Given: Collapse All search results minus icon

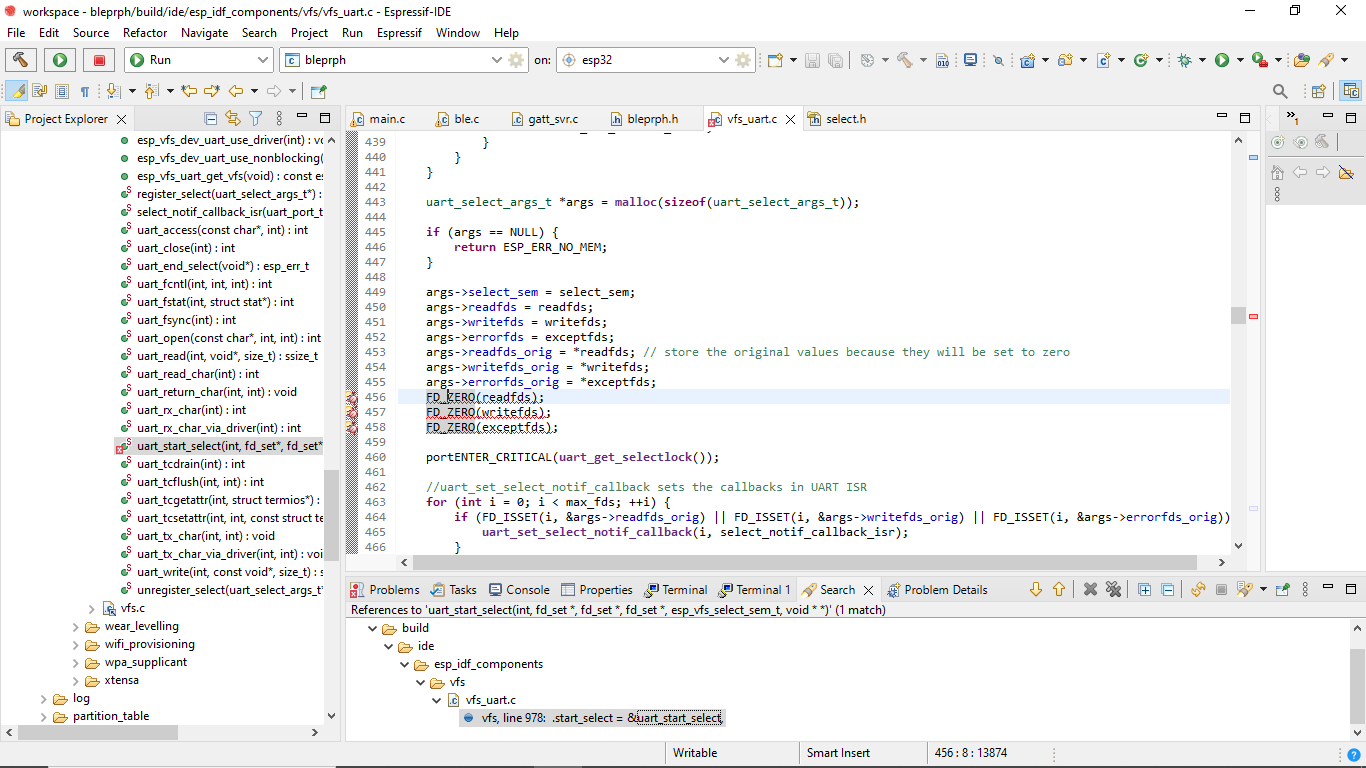Looking at the screenshot, I should pyautogui.click(x=1167, y=589).
